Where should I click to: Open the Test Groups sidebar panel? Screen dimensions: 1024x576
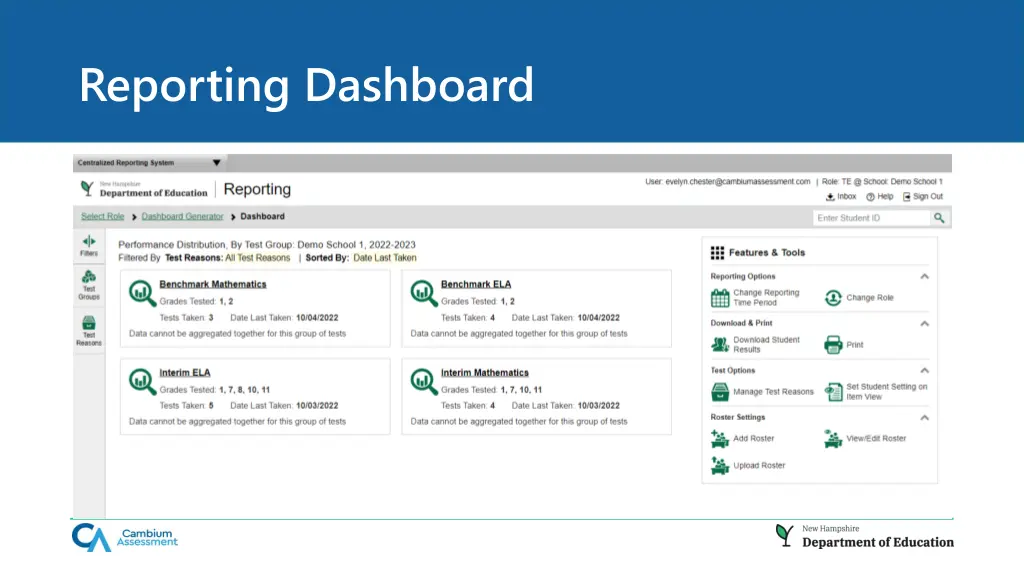click(89, 285)
